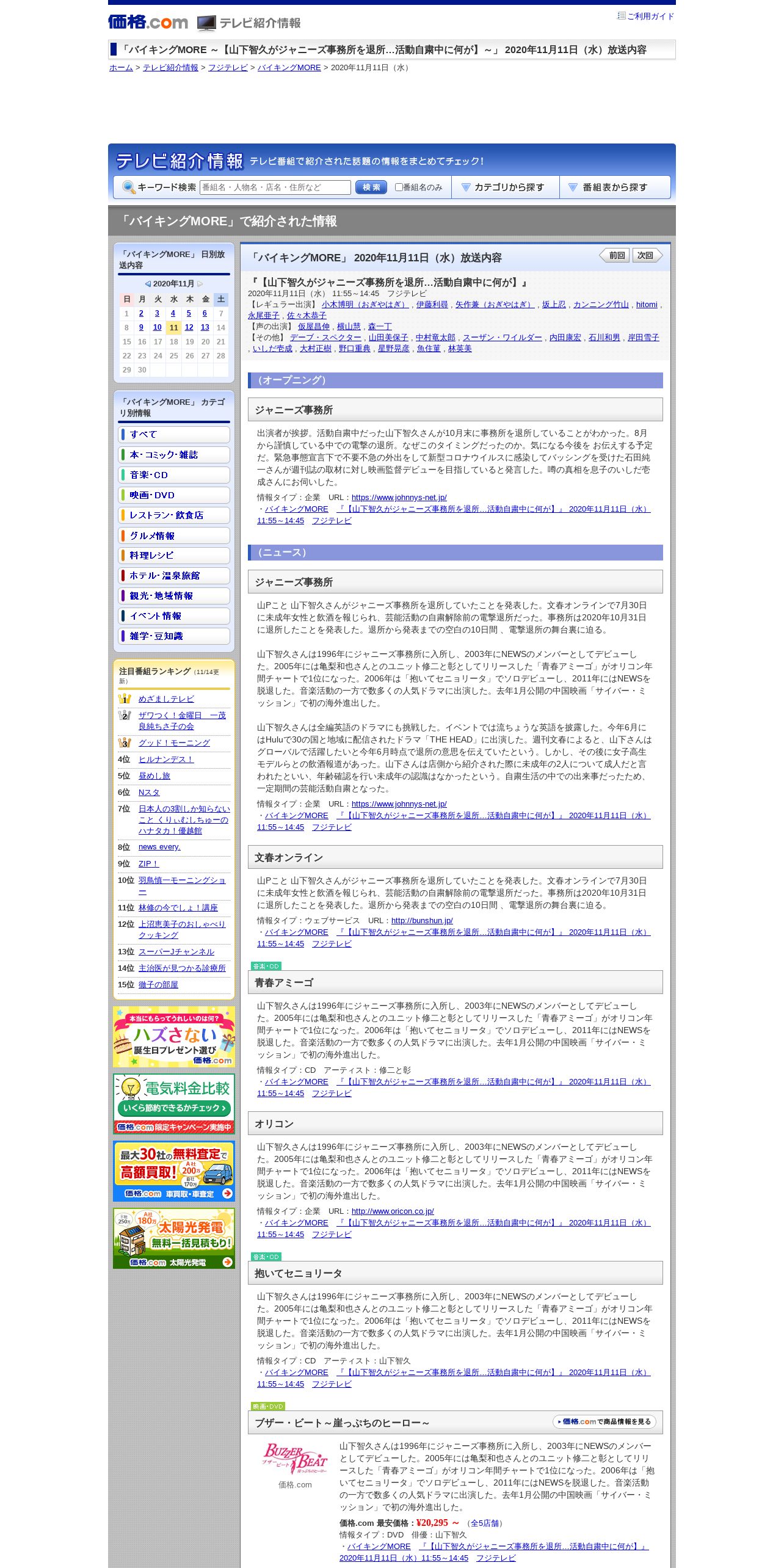
Task: Select レストラン・飲食店 category
Action: (x=174, y=515)
